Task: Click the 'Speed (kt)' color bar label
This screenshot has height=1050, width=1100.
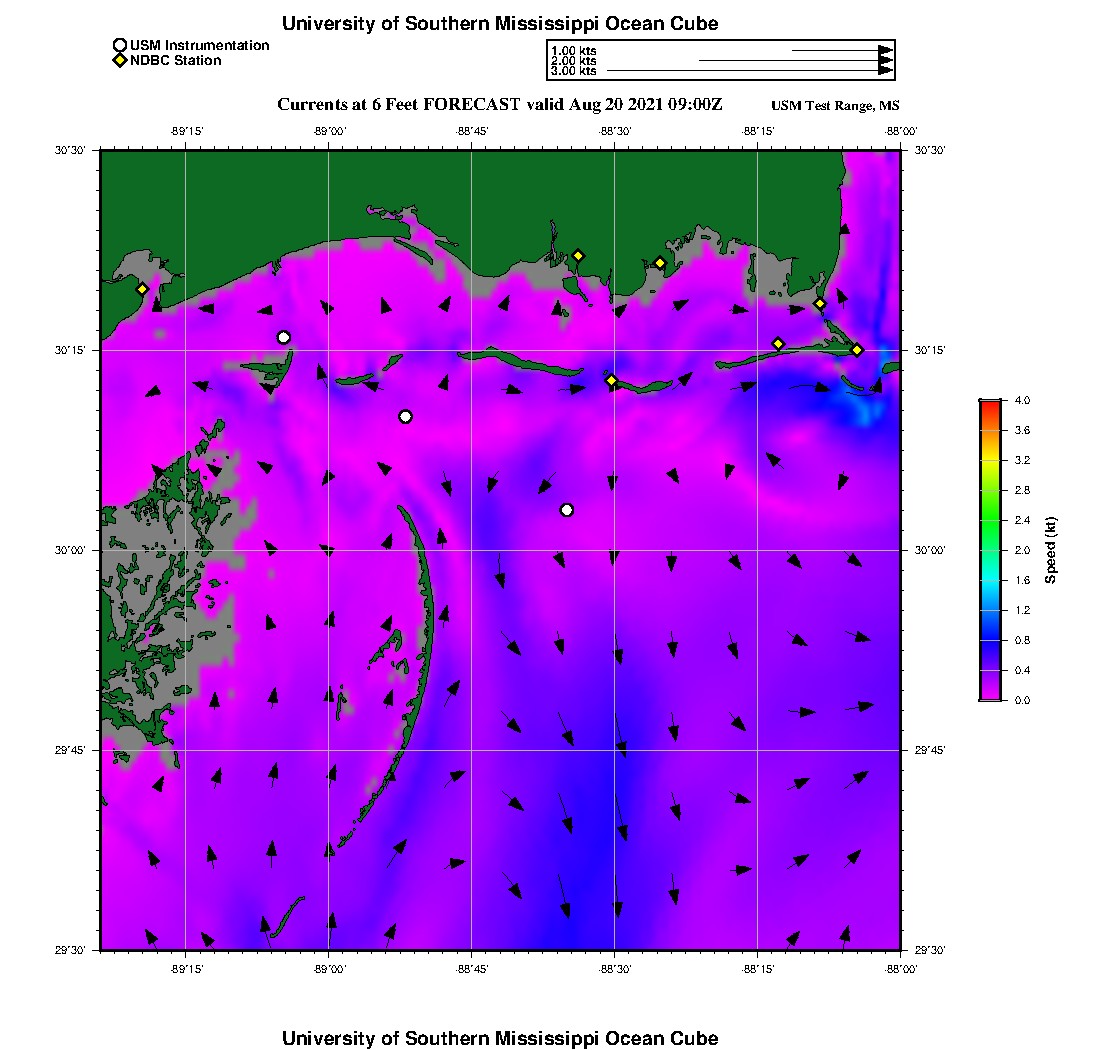Action: 1050,550
